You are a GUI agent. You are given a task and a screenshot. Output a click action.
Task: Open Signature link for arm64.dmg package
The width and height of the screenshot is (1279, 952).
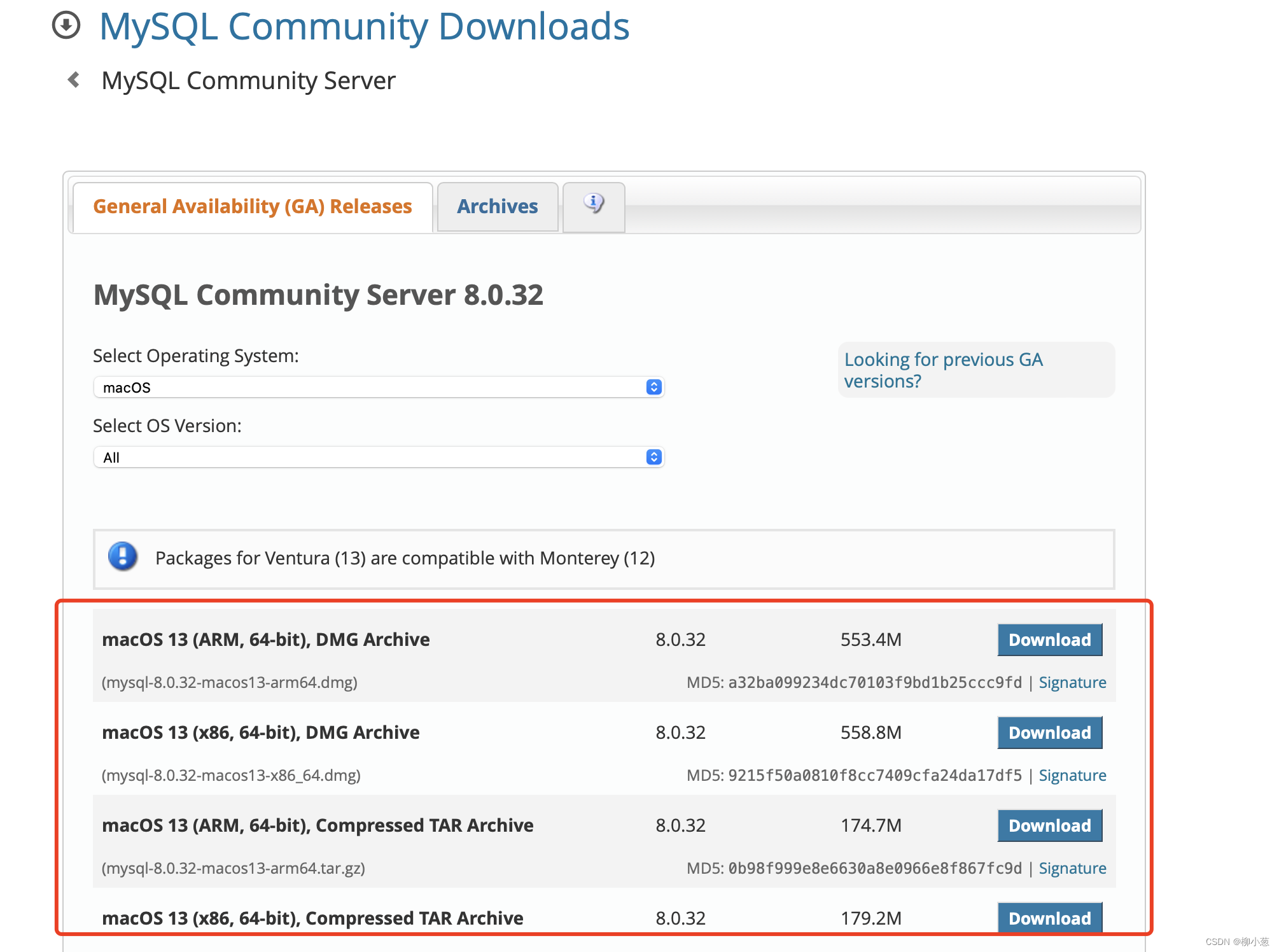pyautogui.click(x=1072, y=682)
